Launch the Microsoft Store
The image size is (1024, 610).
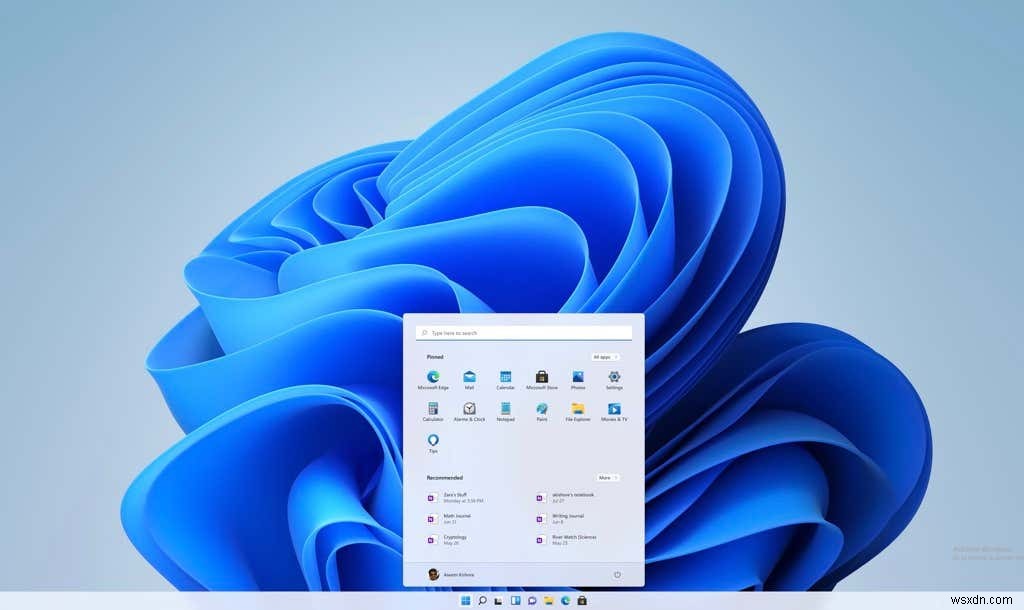(x=541, y=378)
